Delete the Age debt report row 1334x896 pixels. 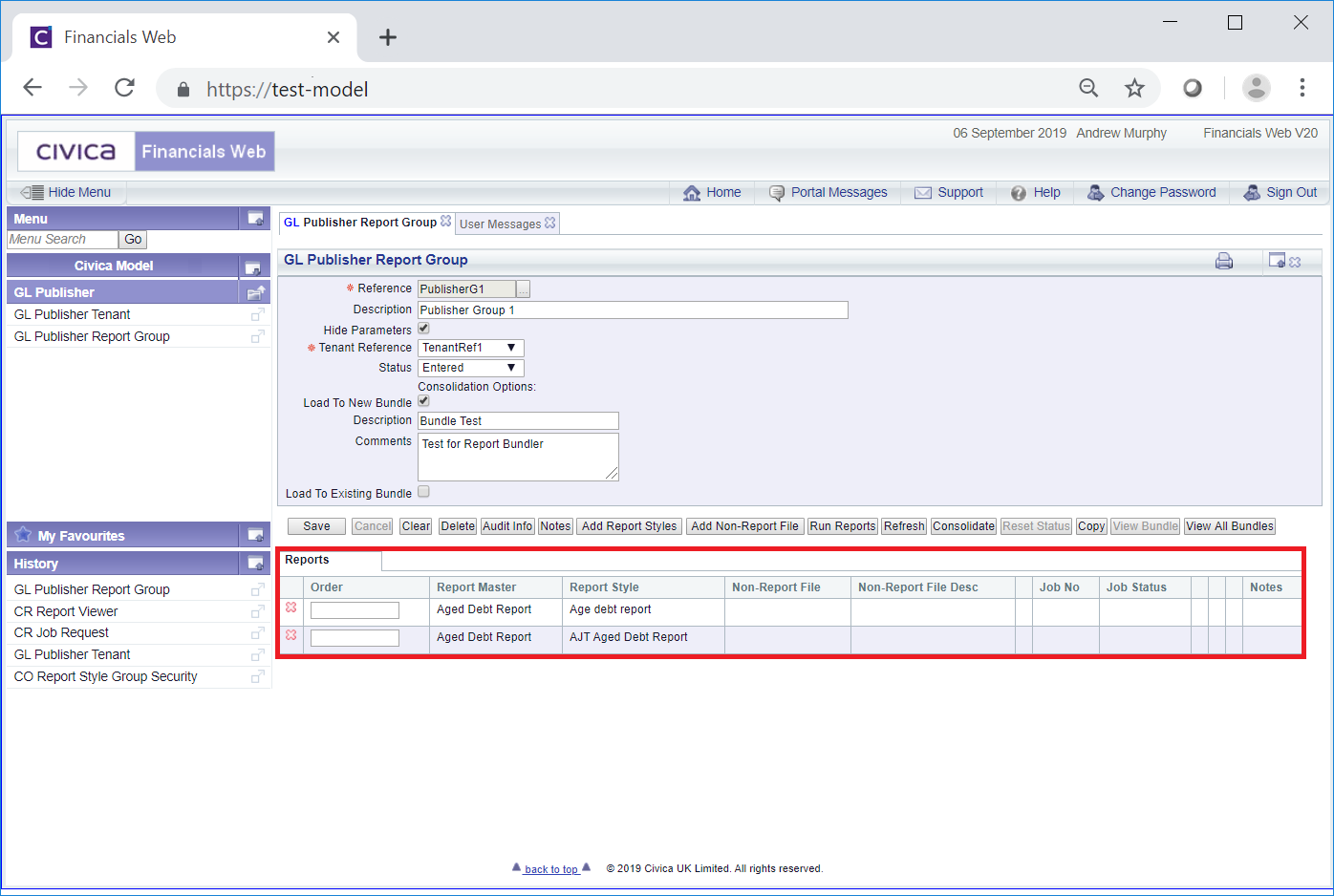pyautogui.click(x=291, y=608)
